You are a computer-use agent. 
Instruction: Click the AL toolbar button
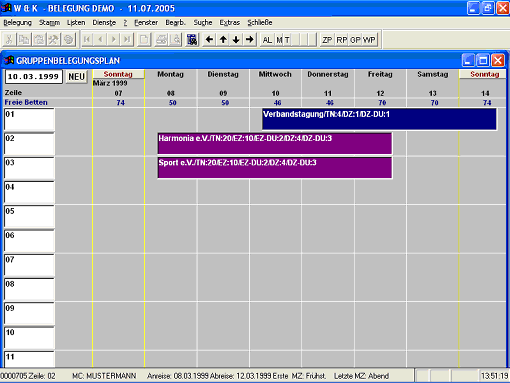pos(267,40)
